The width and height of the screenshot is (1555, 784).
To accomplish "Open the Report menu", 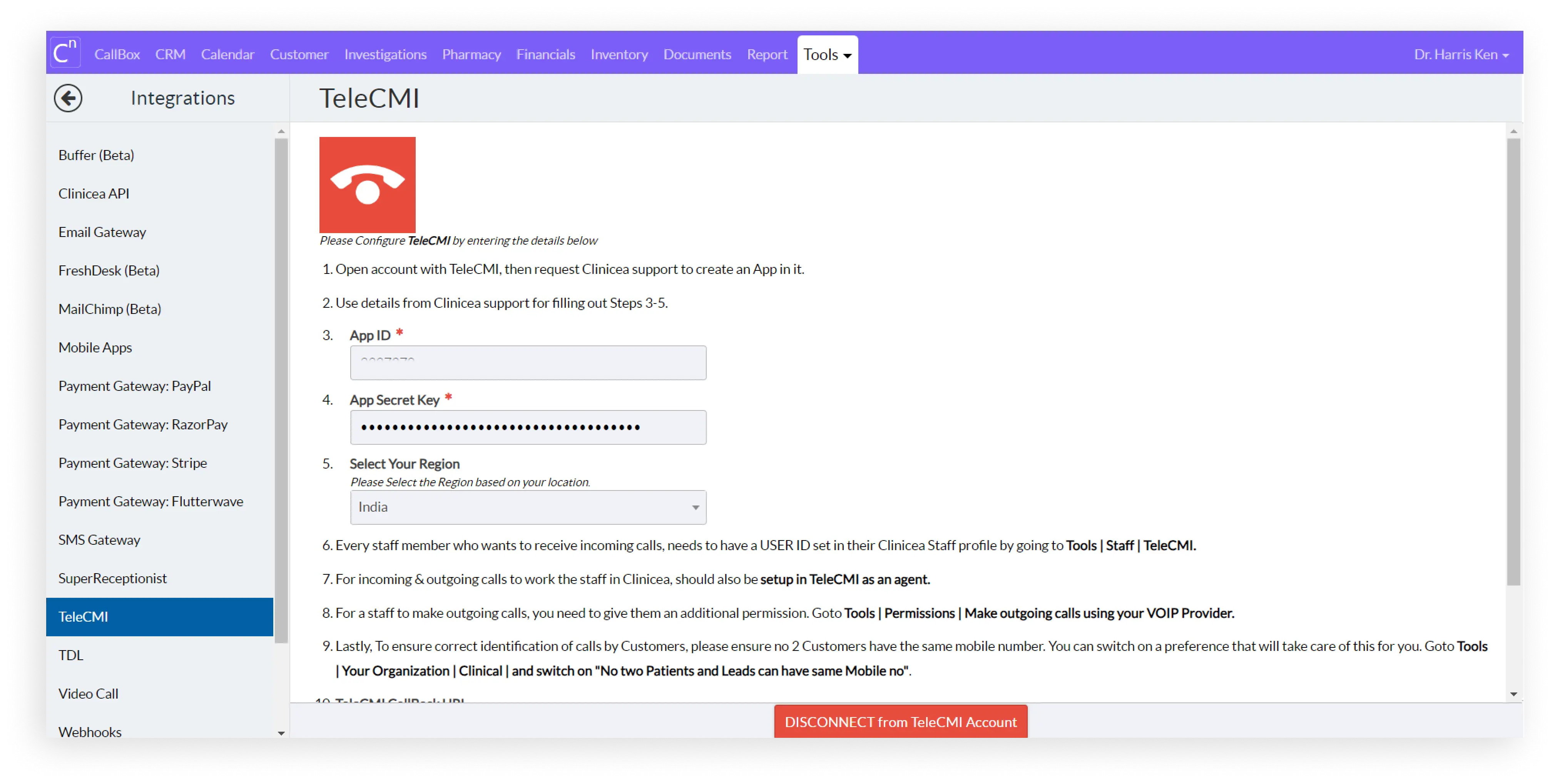I will (x=767, y=54).
